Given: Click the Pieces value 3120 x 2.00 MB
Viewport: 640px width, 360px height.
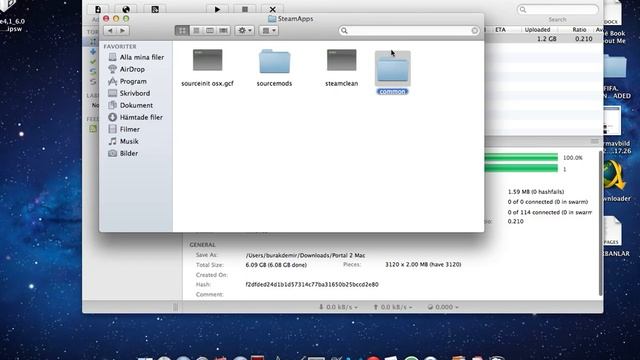Looking at the screenshot, I should pyautogui.click(x=423, y=264).
